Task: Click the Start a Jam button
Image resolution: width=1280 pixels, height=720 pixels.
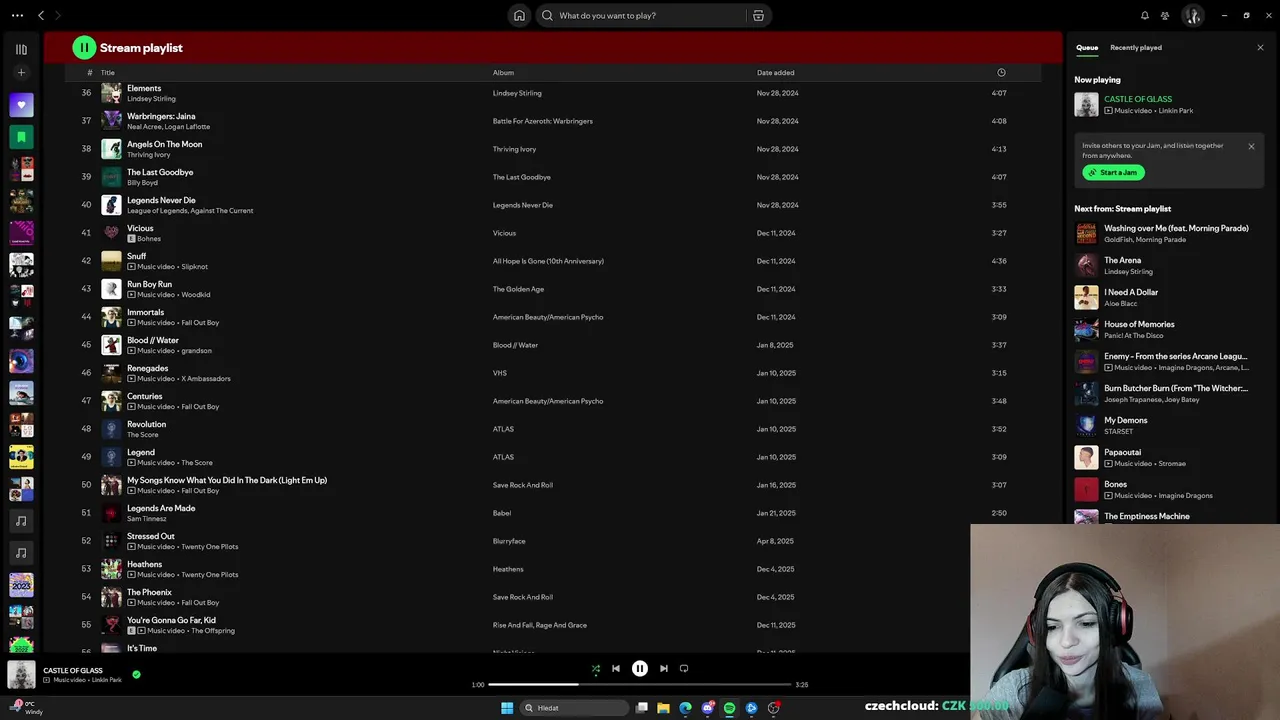Action: [x=1113, y=172]
